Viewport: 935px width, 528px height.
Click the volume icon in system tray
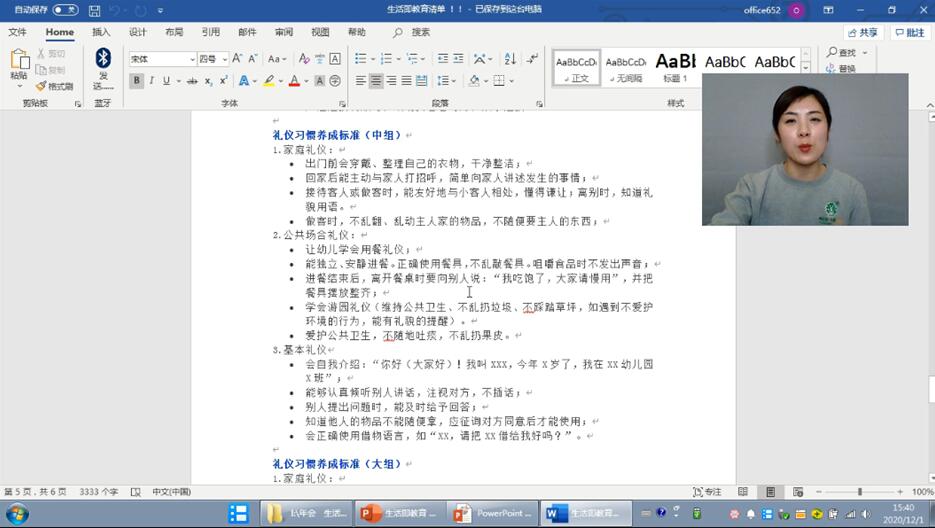click(x=866, y=514)
